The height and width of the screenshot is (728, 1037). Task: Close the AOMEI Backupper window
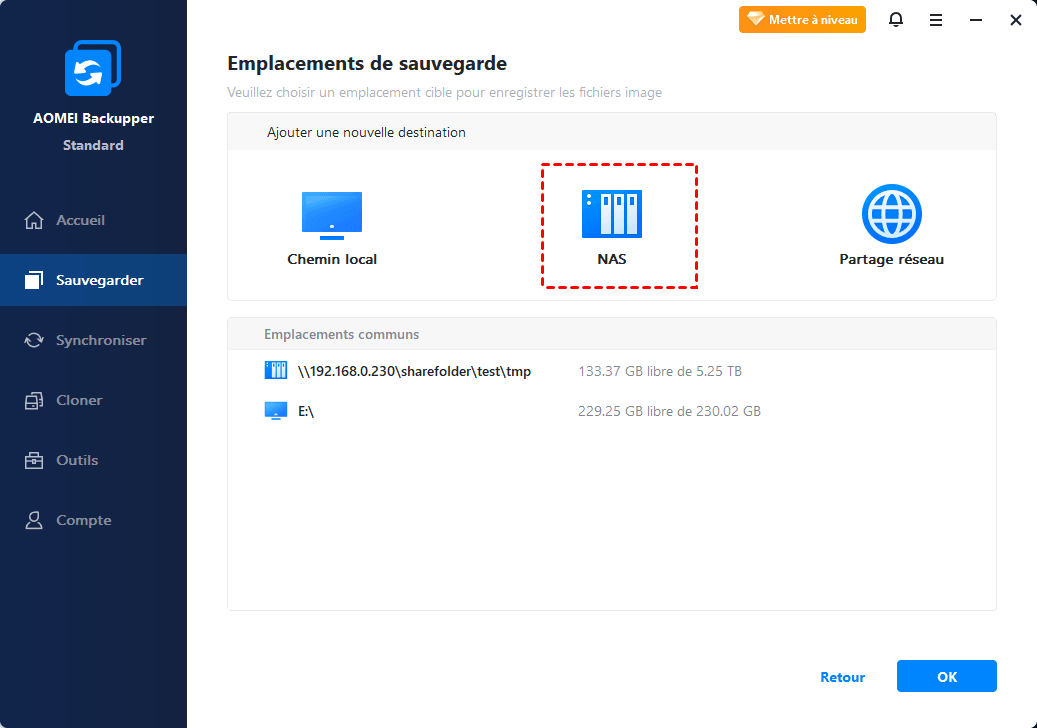(1016, 20)
